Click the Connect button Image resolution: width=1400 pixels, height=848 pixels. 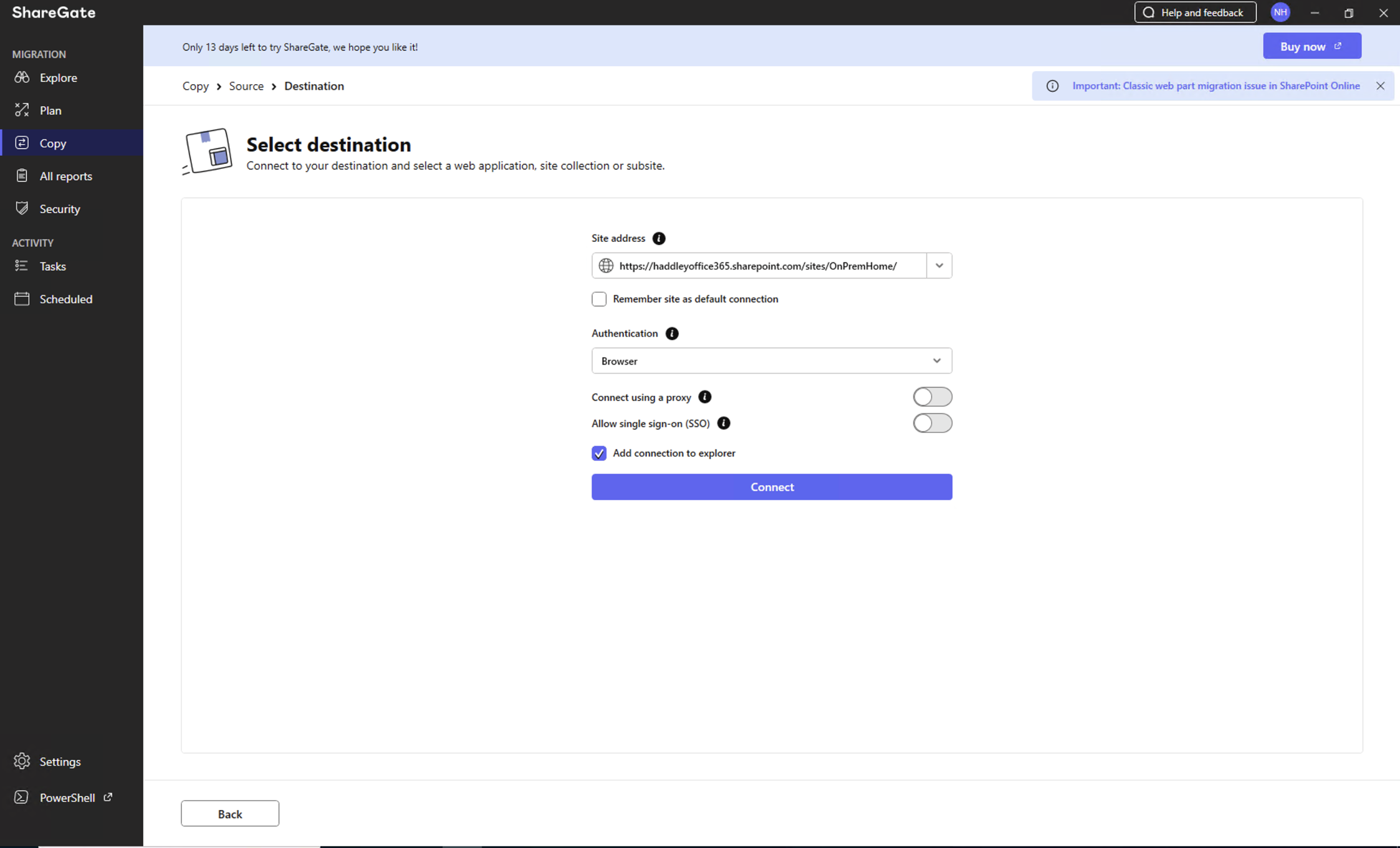click(x=772, y=487)
